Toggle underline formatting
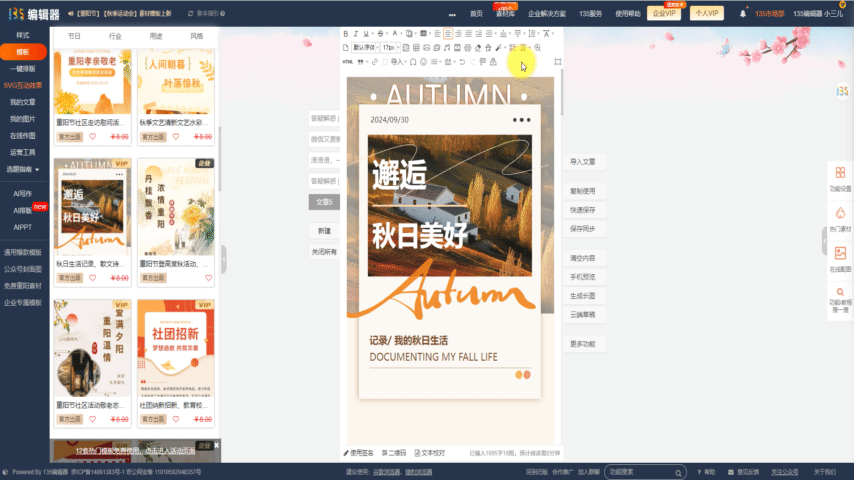 coord(366,34)
